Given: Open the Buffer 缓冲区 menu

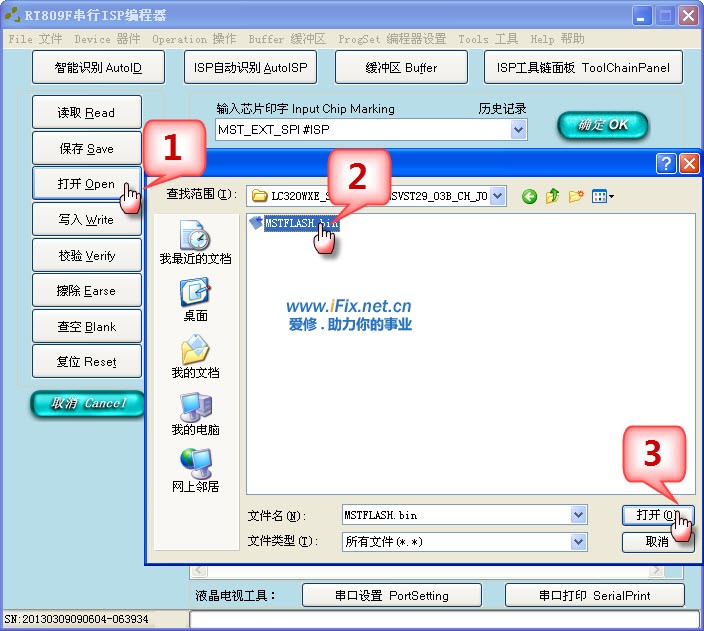Looking at the screenshot, I should click(287, 39).
